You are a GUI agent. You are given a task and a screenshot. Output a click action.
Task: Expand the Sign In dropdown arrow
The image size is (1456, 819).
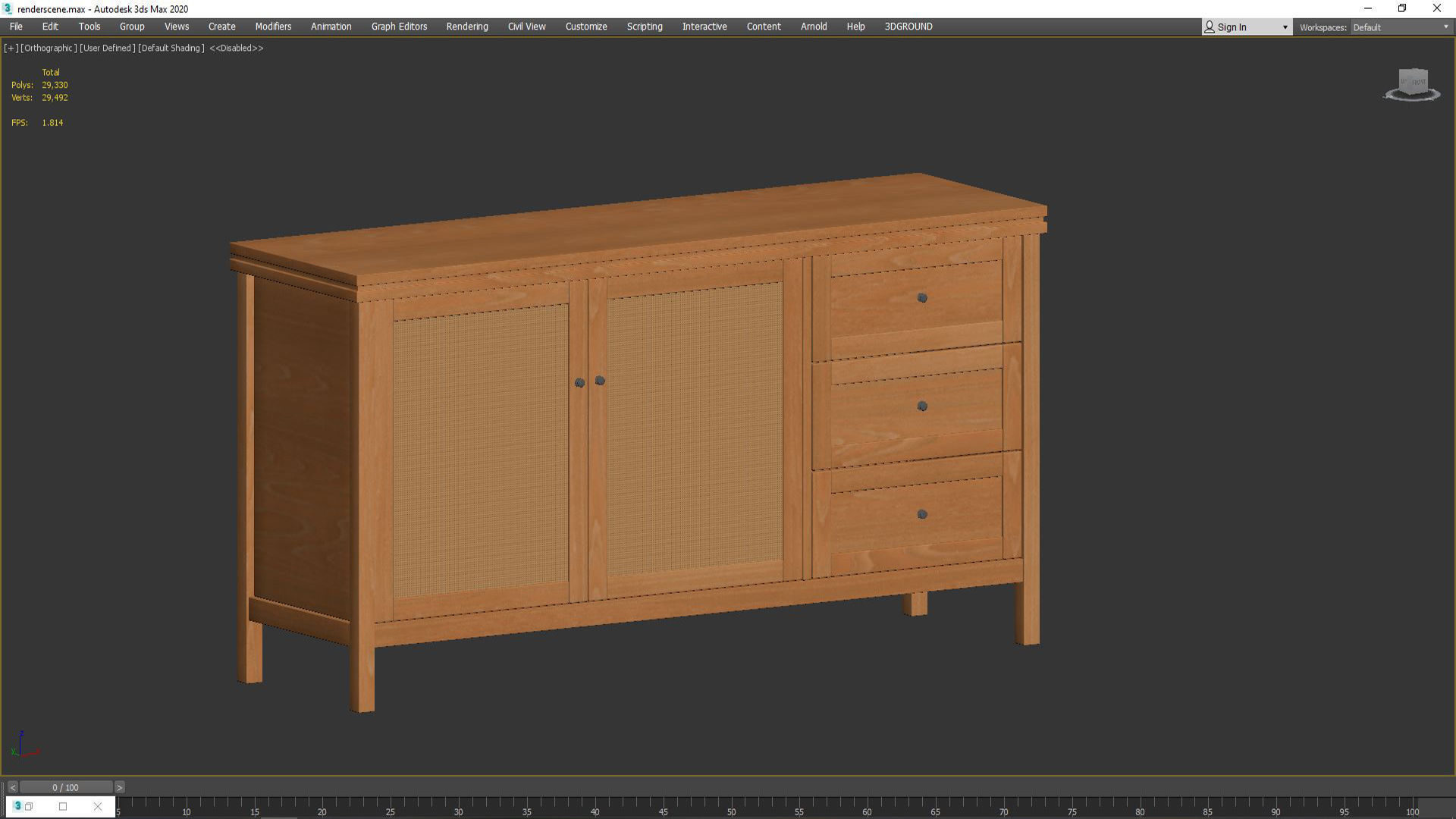coord(1285,27)
